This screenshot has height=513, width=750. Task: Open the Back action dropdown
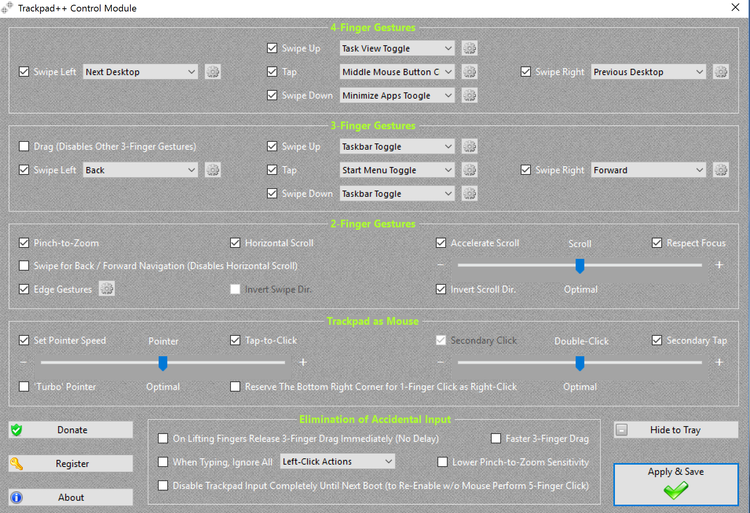tap(140, 170)
